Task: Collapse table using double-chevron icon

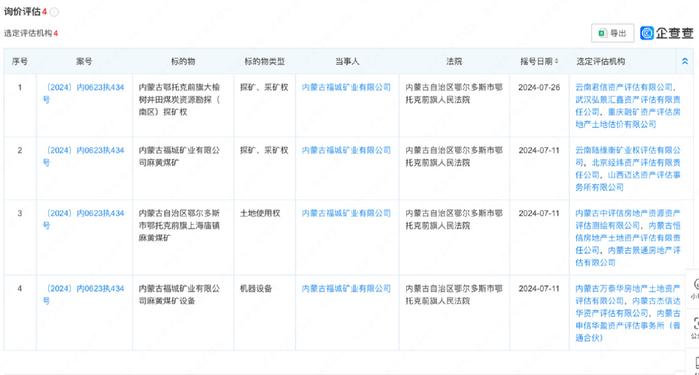Action: pos(685,62)
